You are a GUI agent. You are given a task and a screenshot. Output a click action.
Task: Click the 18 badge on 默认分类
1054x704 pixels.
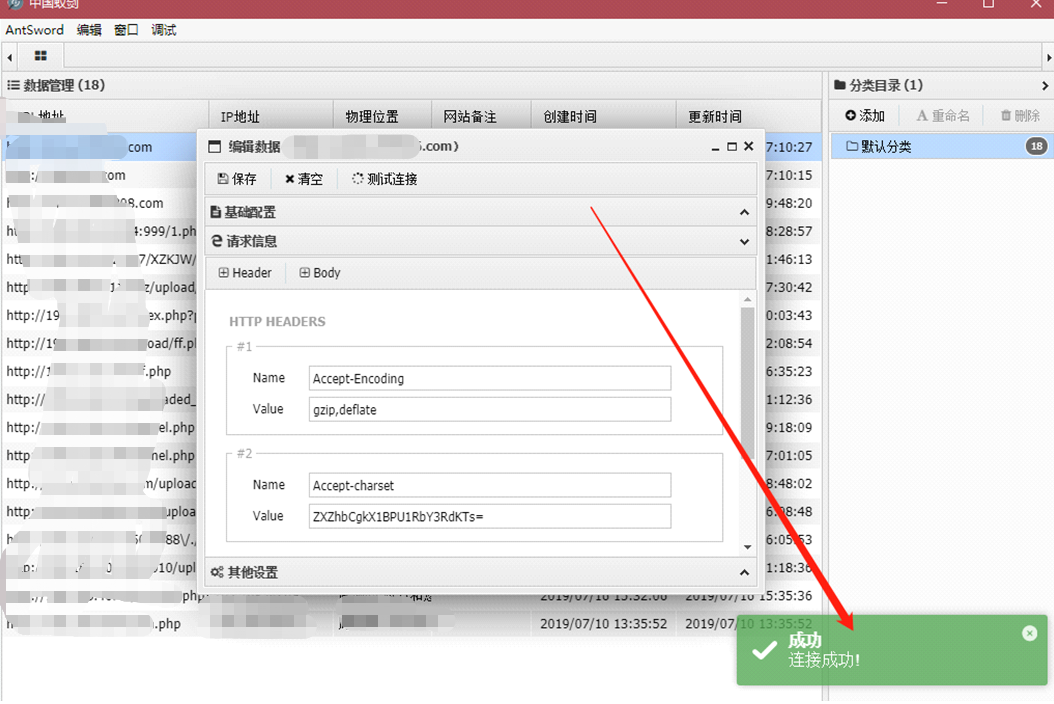click(1037, 146)
